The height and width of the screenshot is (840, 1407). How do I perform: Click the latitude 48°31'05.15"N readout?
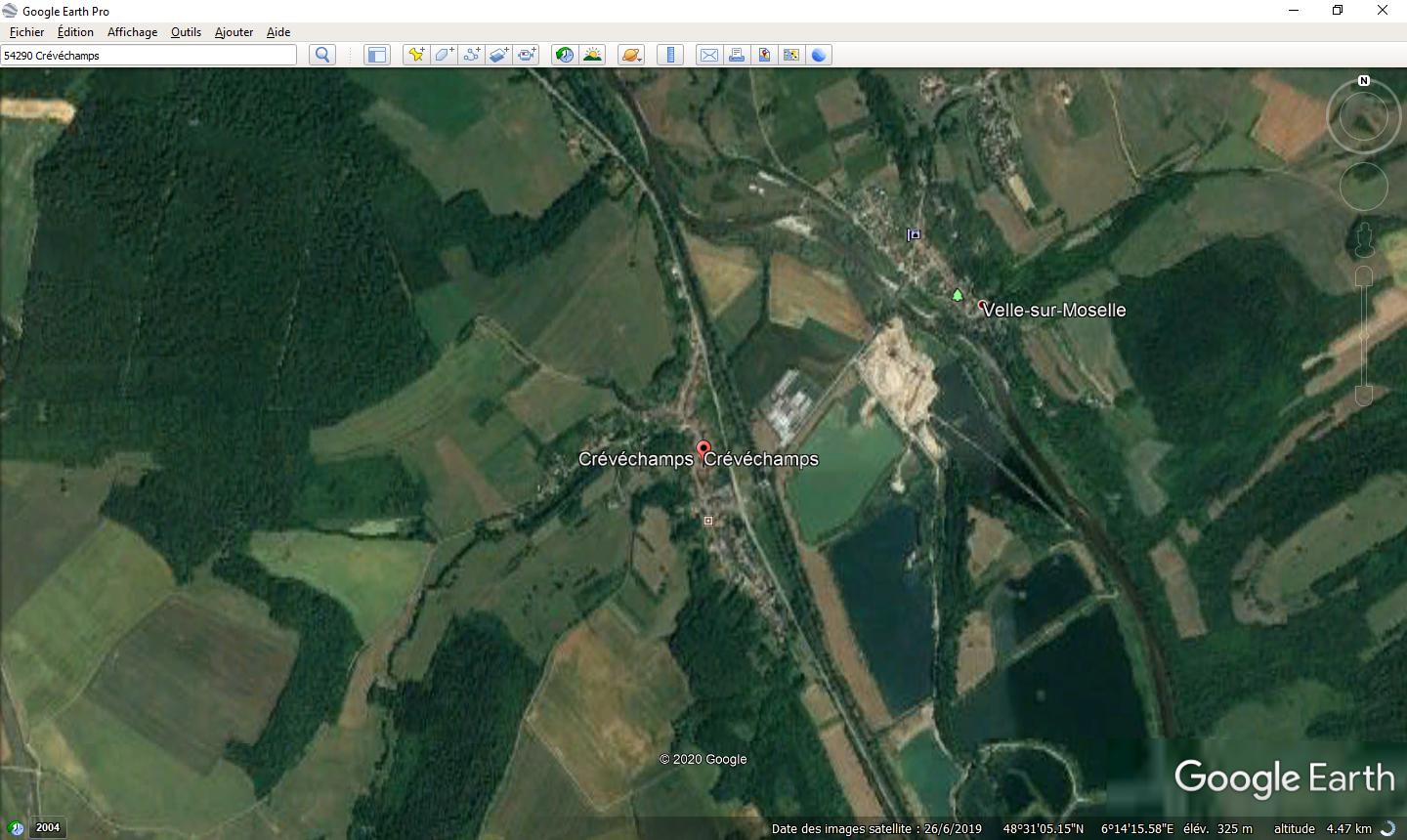[1043, 828]
